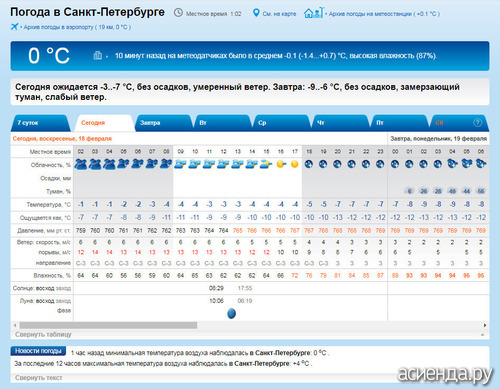Click the scrollbar right arrow

[485, 325]
